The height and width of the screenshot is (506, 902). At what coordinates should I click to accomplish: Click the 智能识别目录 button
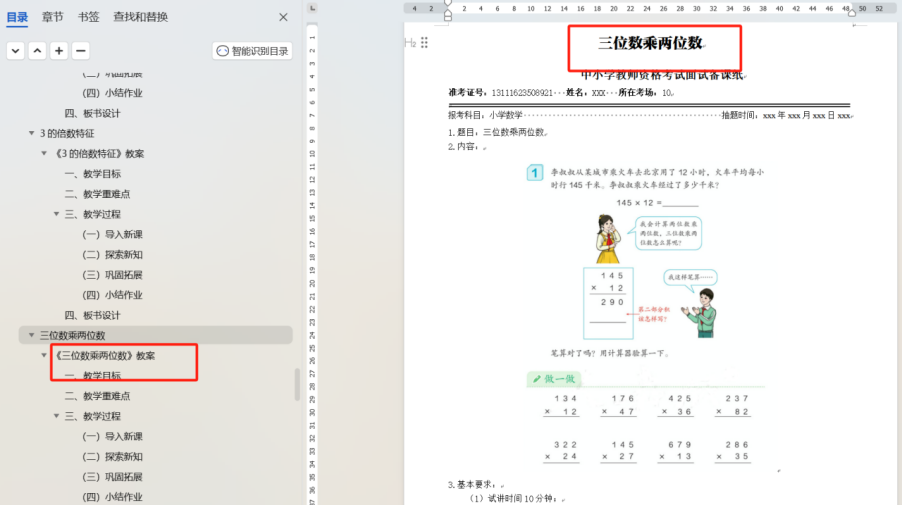click(x=252, y=51)
